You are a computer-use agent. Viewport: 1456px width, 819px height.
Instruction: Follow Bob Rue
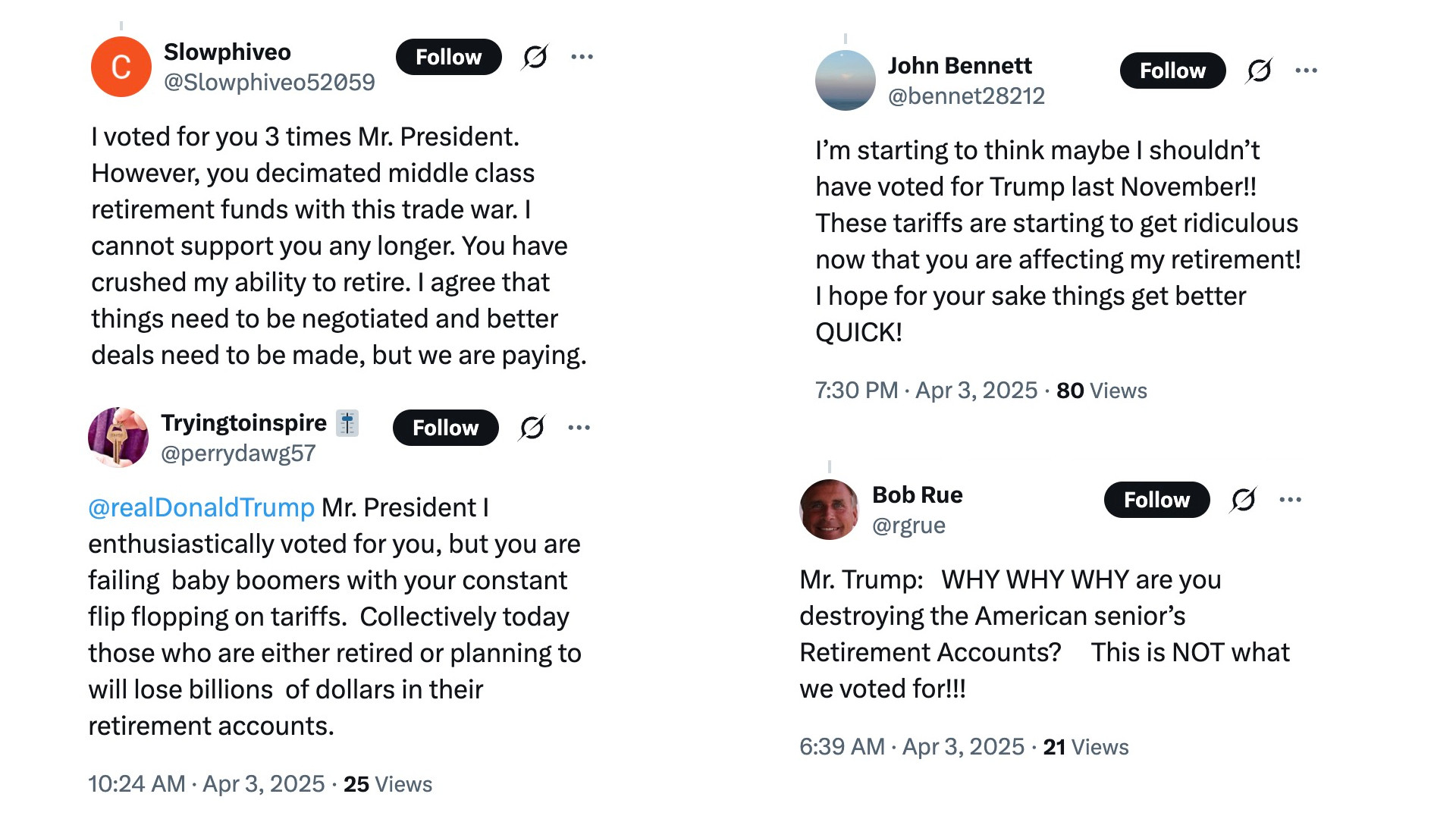pyautogui.click(x=1157, y=500)
